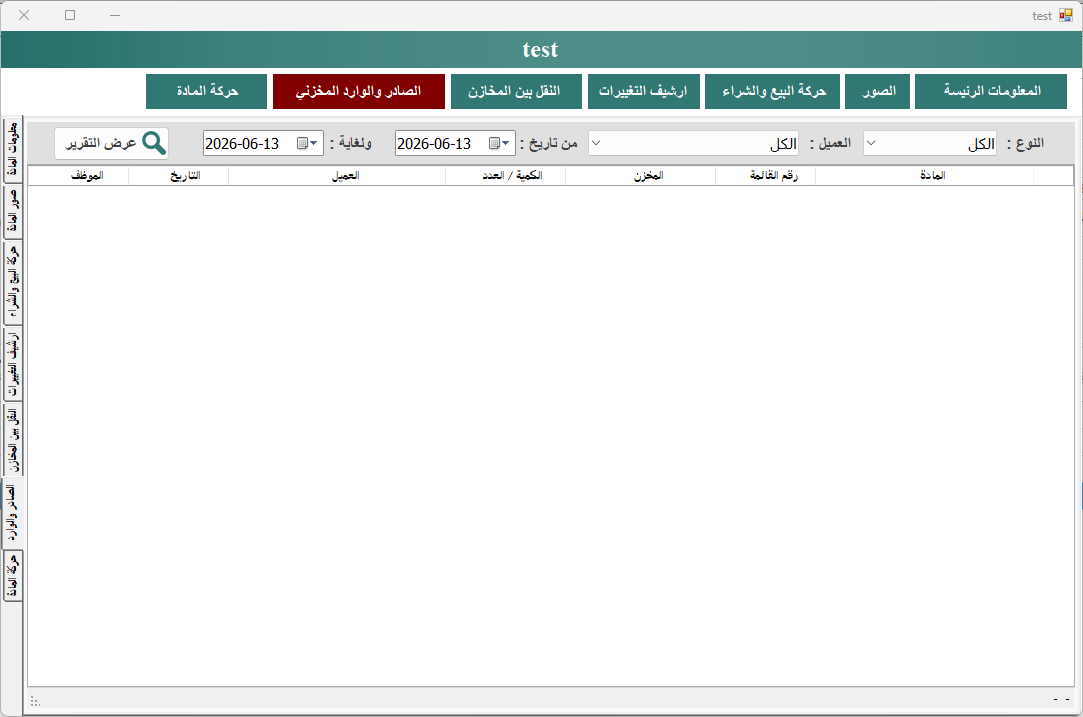The image size is (1083, 717).
Task: Expand the النوع dropdown
Action: point(872,143)
